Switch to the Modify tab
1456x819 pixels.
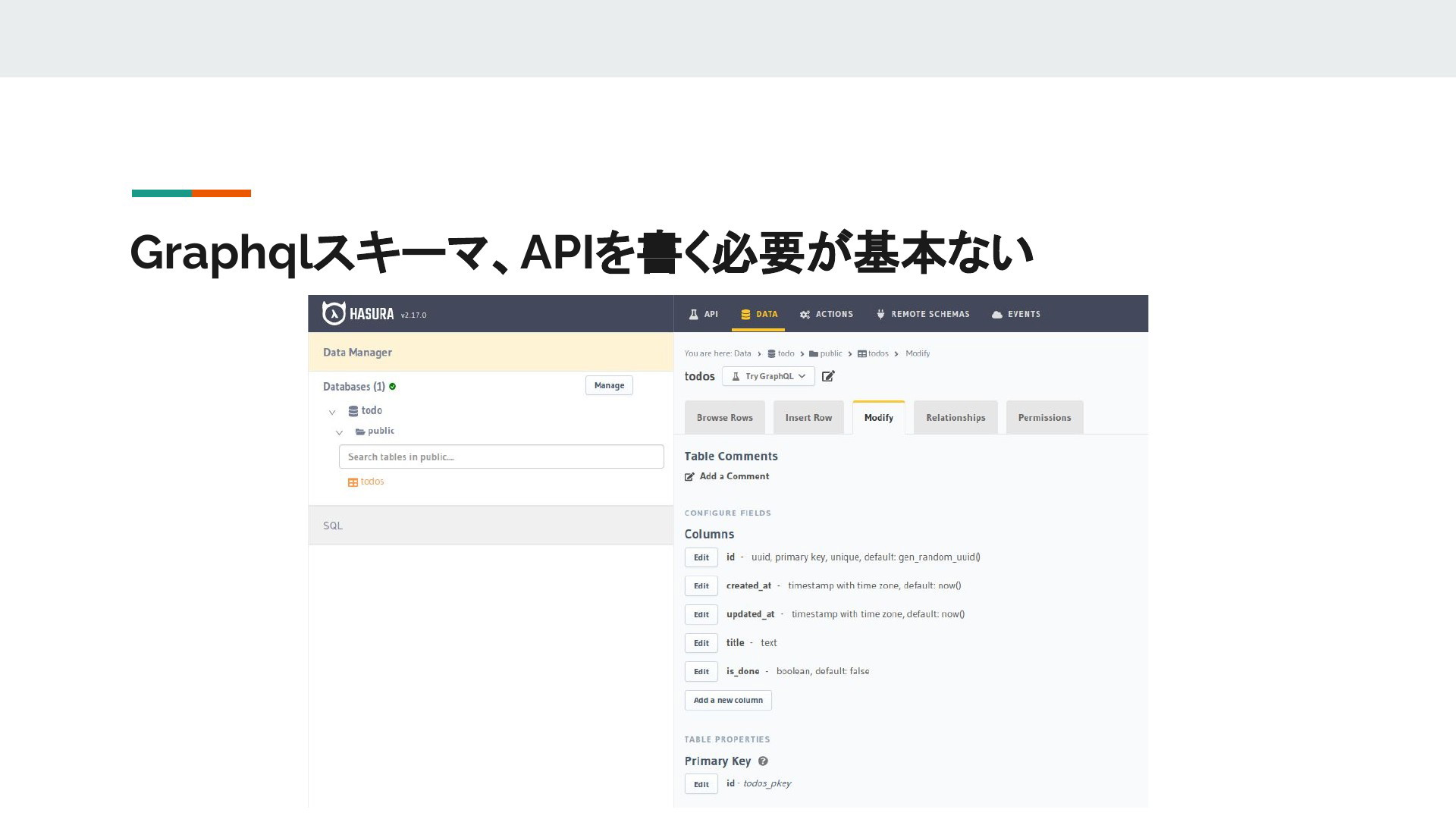pos(879,418)
